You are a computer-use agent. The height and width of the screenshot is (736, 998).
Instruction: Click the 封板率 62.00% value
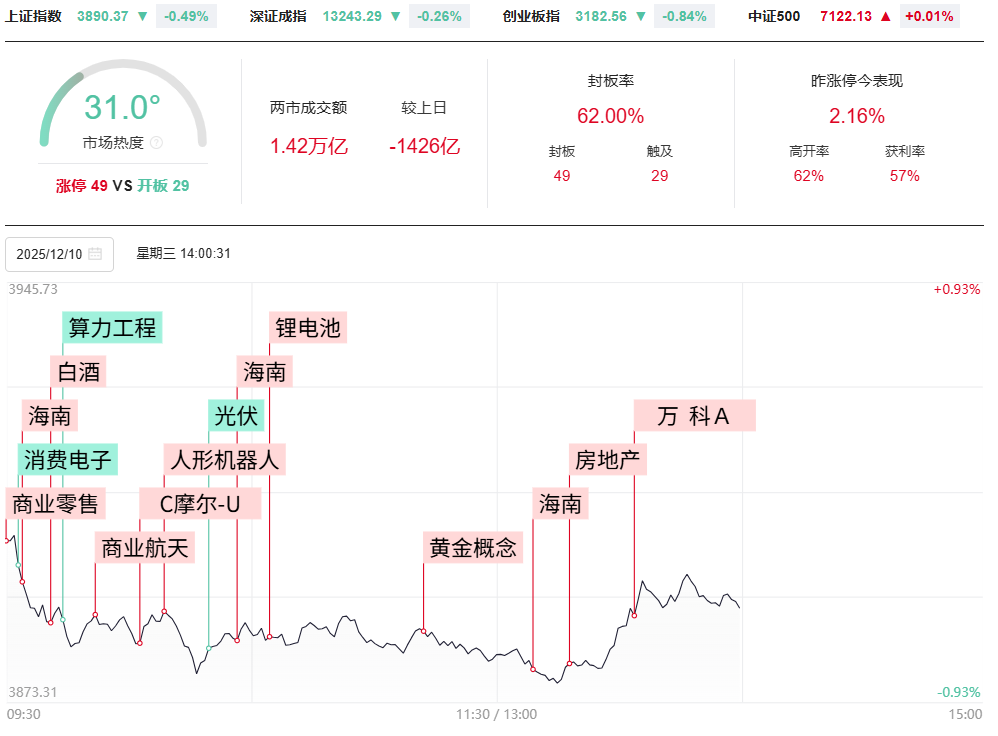[610, 116]
